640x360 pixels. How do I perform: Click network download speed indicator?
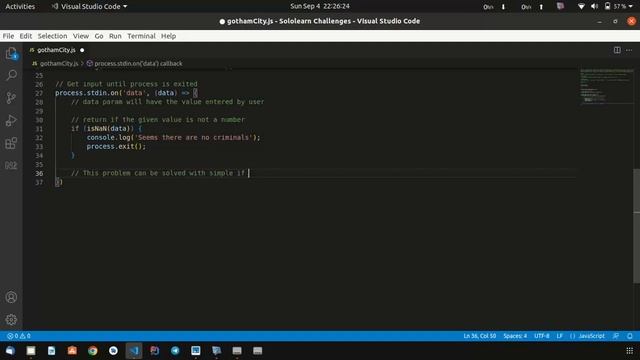(494, 7)
